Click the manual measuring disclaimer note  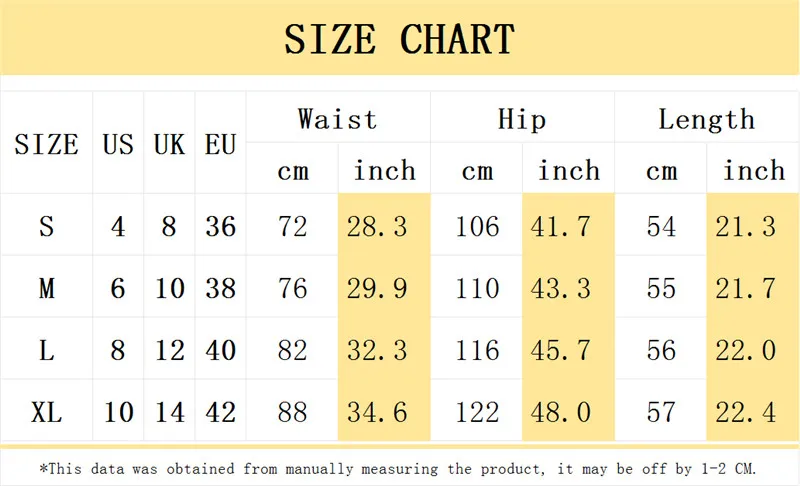click(398, 469)
